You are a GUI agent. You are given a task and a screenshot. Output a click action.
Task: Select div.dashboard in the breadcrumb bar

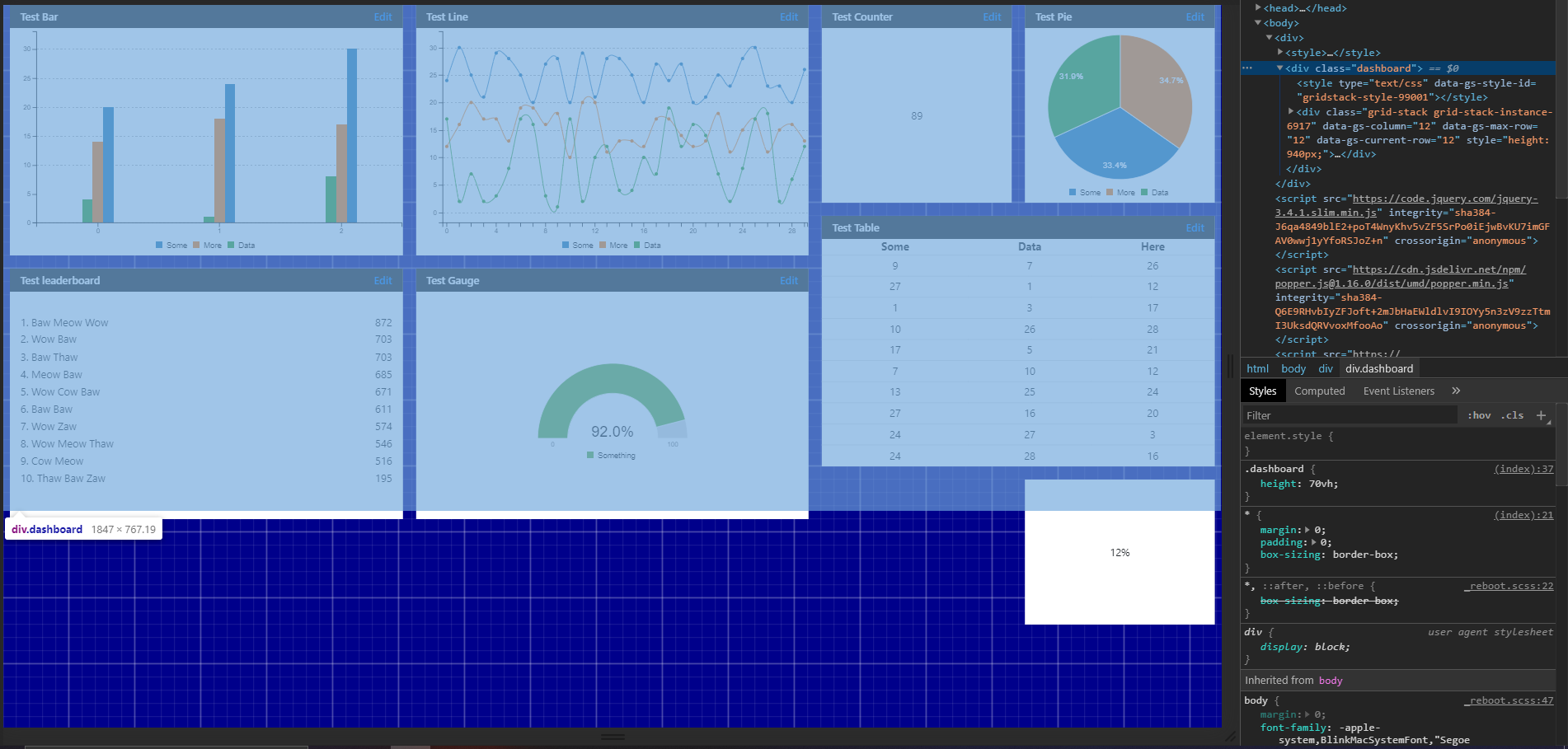[1378, 368]
